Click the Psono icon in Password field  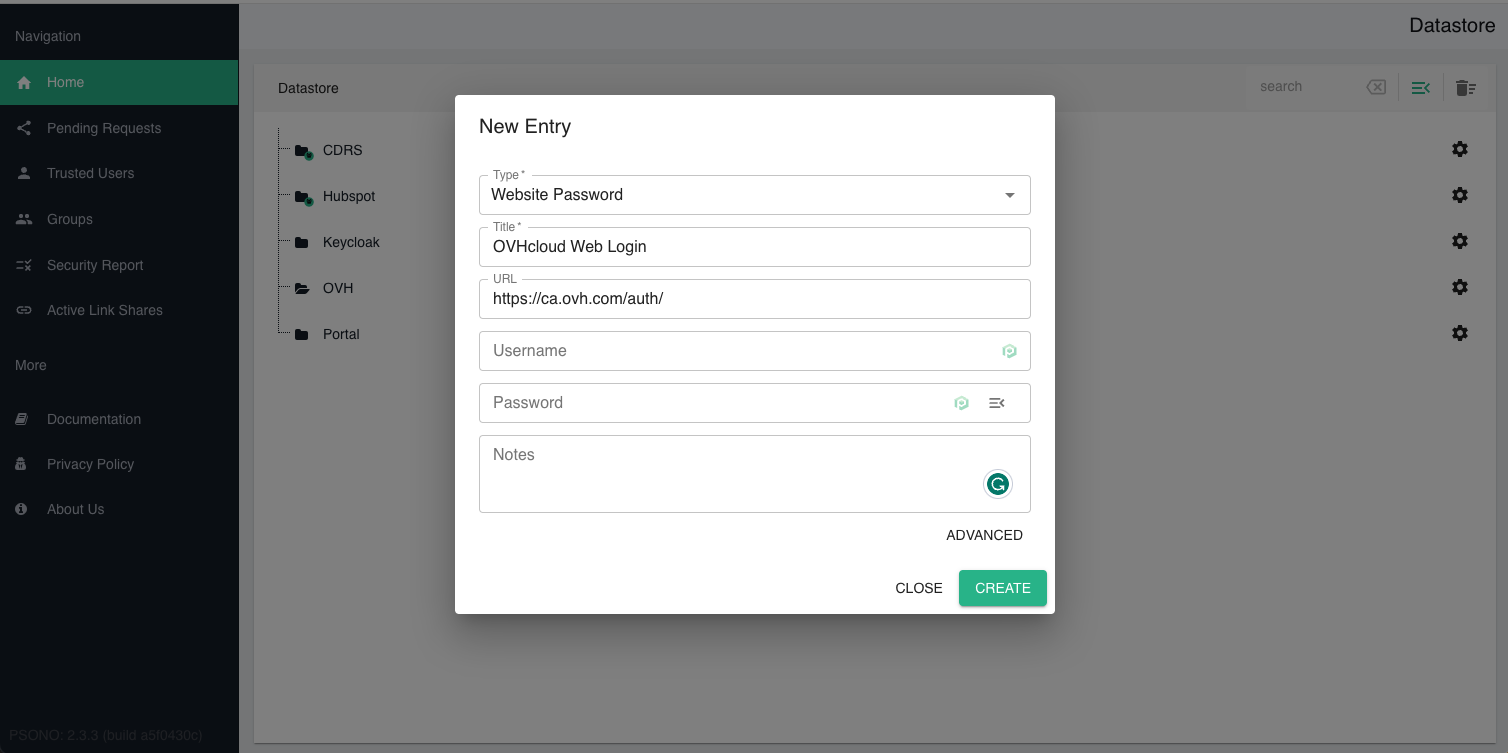pos(961,403)
